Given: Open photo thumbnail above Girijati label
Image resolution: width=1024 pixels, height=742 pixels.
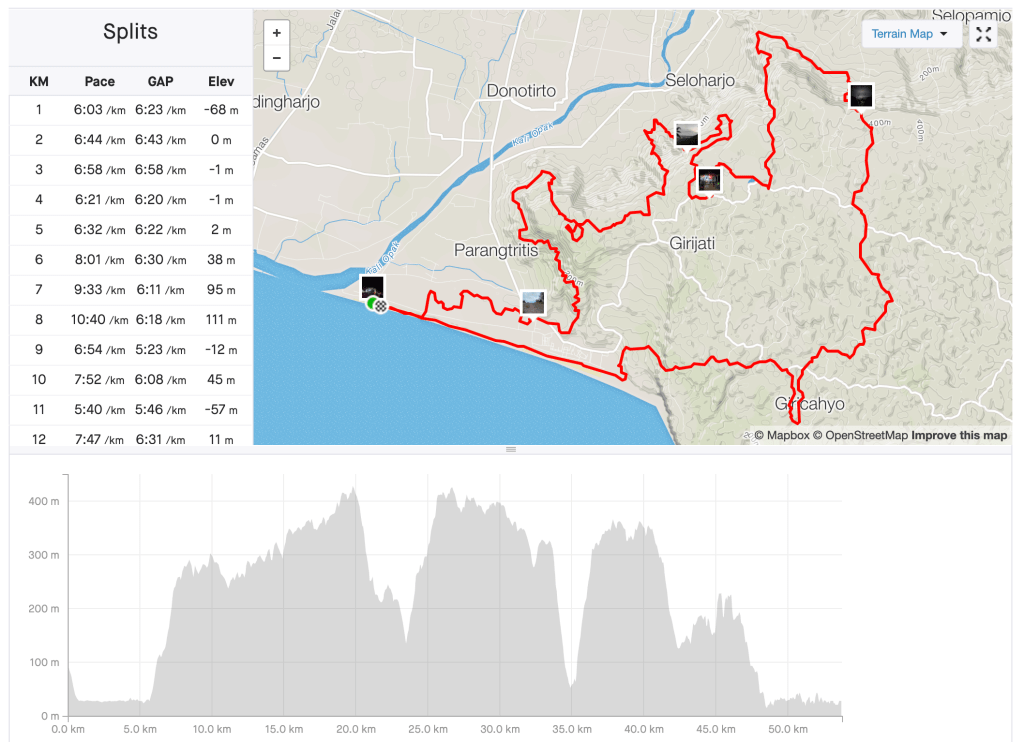Looking at the screenshot, I should (x=709, y=180).
